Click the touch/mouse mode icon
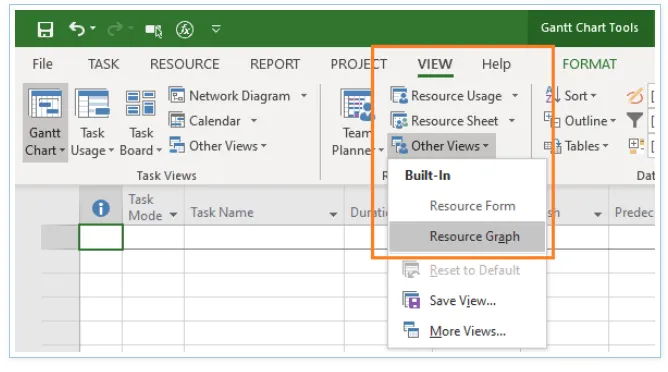The height and width of the screenshot is (372, 668). 153,30
